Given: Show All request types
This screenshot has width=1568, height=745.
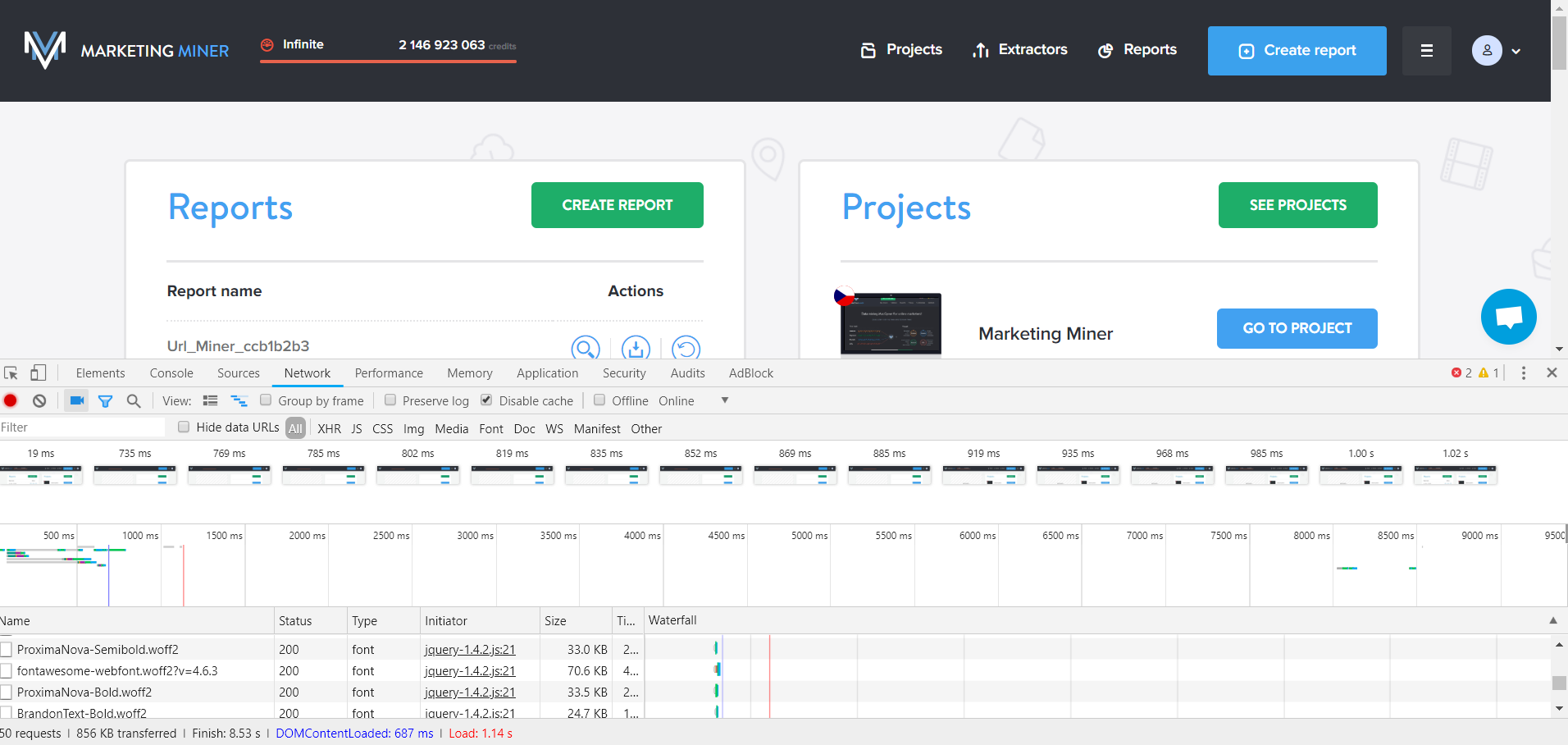Looking at the screenshot, I should click(x=296, y=428).
